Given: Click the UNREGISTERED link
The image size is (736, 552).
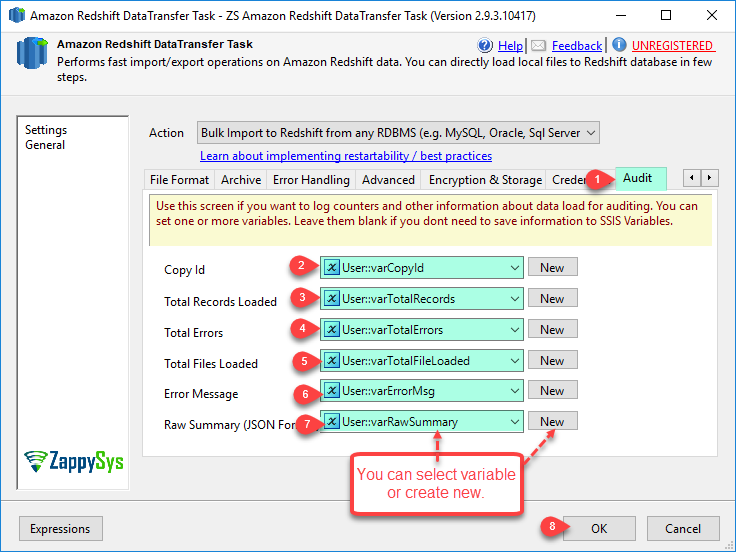Looking at the screenshot, I should click(672, 46).
